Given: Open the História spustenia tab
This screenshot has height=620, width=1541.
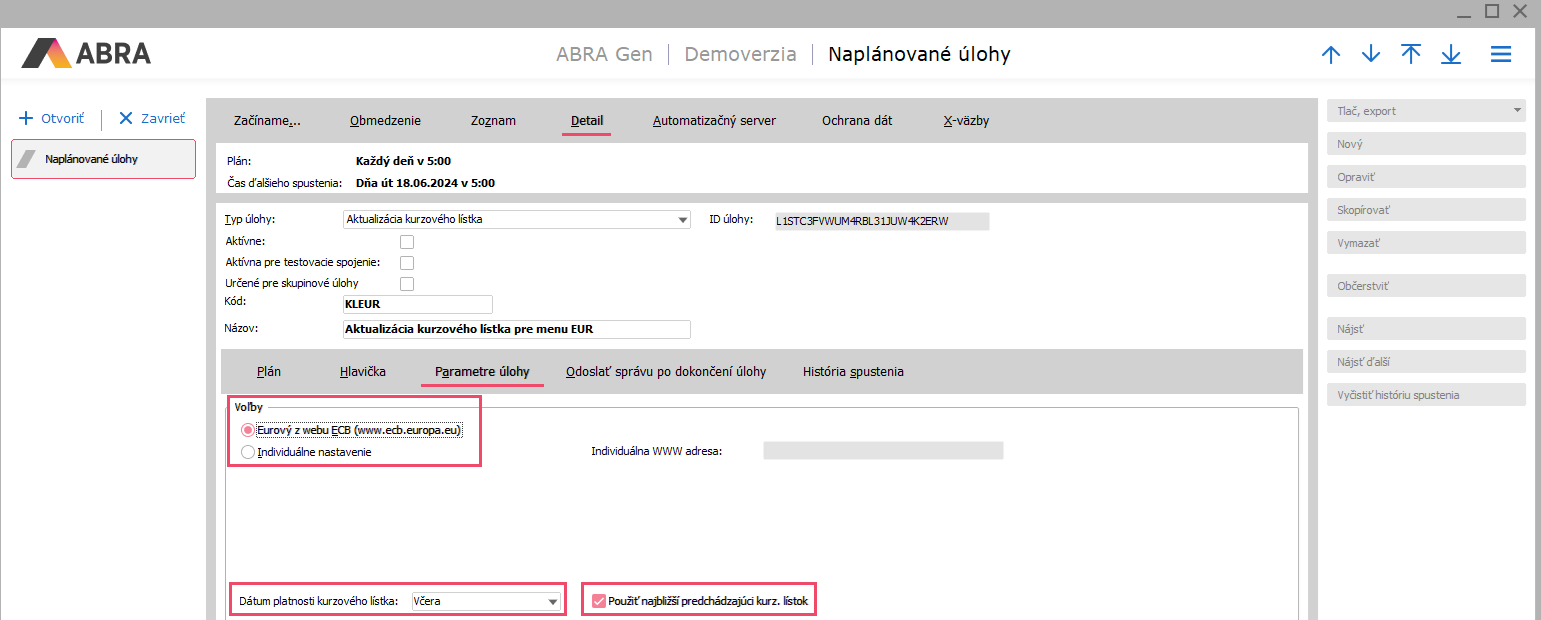Looking at the screenshot, I should 853,372.
